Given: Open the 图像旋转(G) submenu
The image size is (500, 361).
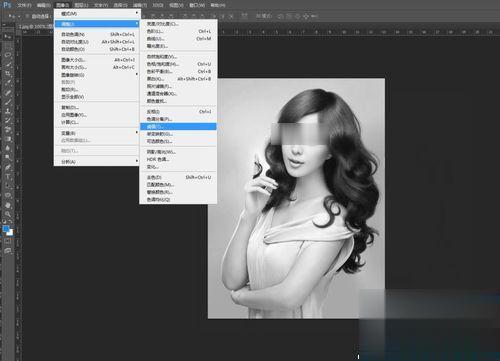Looking at the screenshot, I should [x=97, y=75].
